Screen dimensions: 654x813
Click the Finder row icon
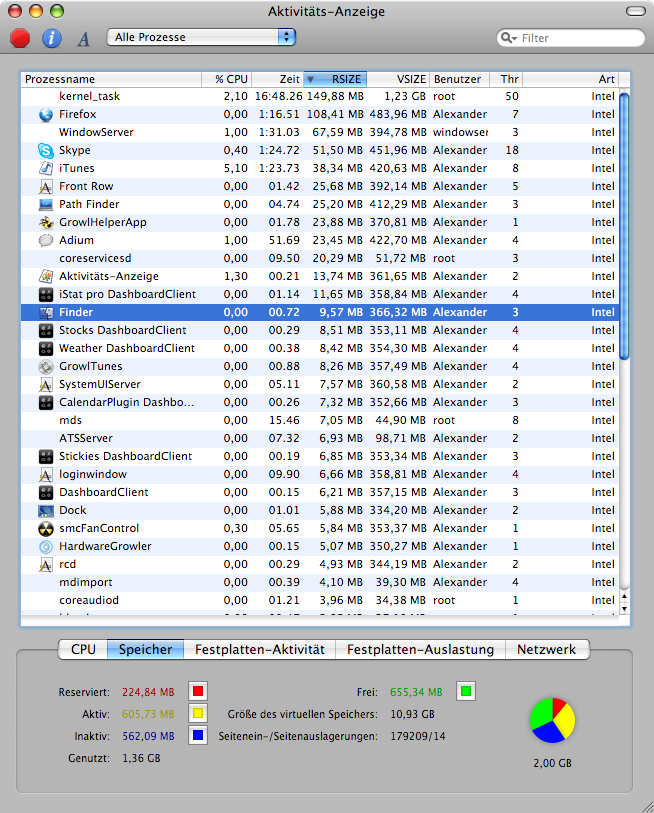click(x=46, y=313)
